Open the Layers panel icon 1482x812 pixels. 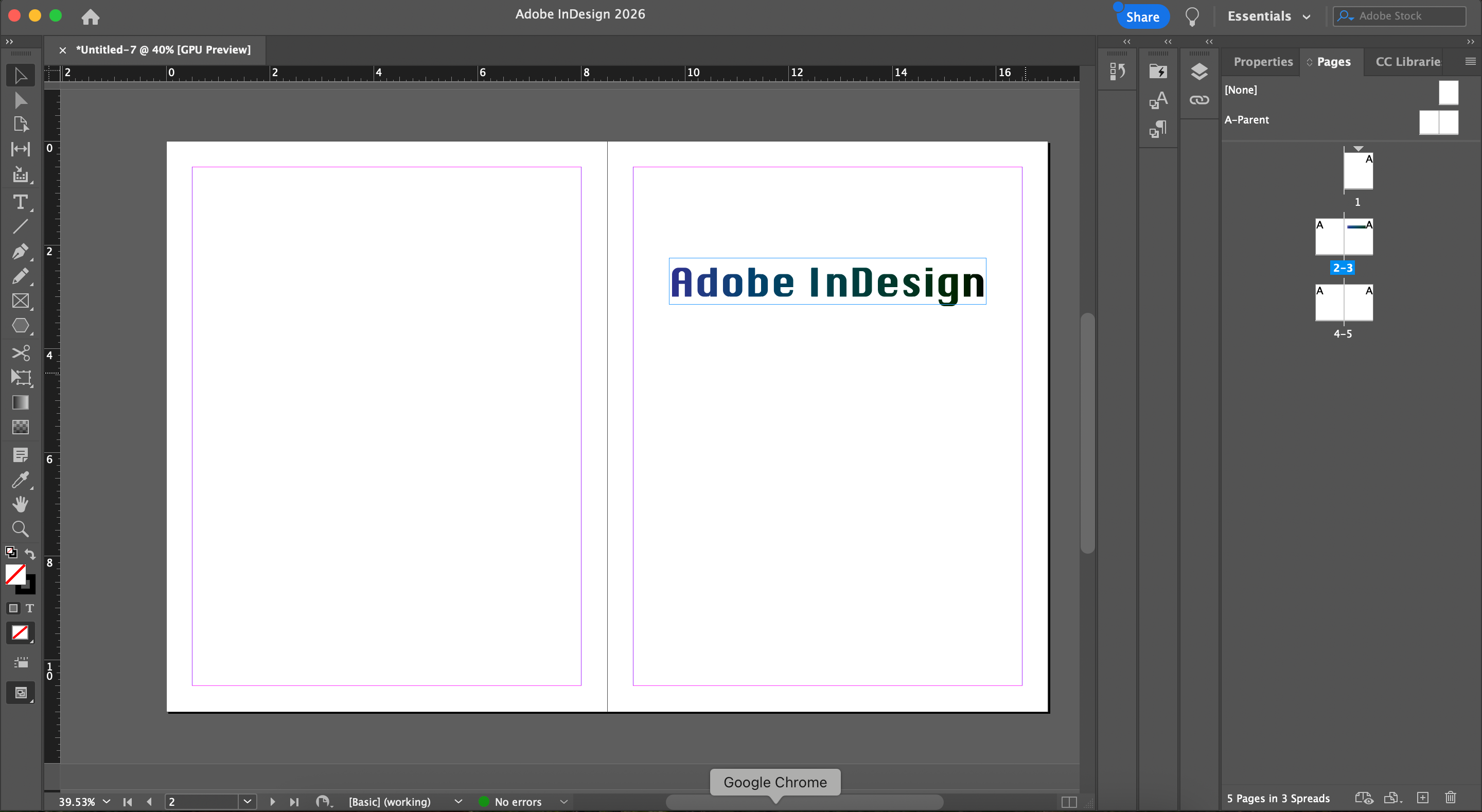[1199, 72]
